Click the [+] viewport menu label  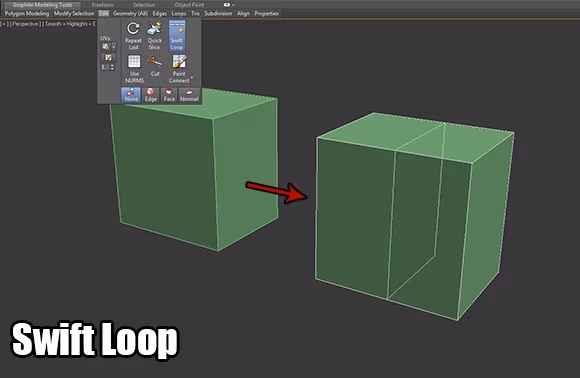coord(4,24)
